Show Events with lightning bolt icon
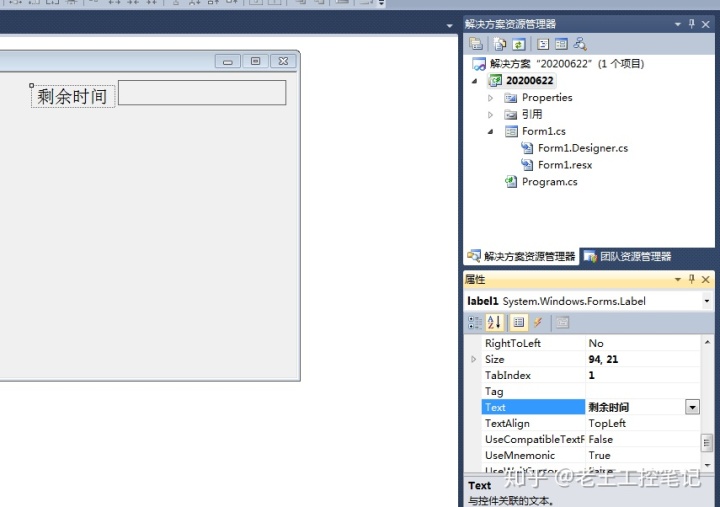 pyautogui.click(x=538, y=322)
